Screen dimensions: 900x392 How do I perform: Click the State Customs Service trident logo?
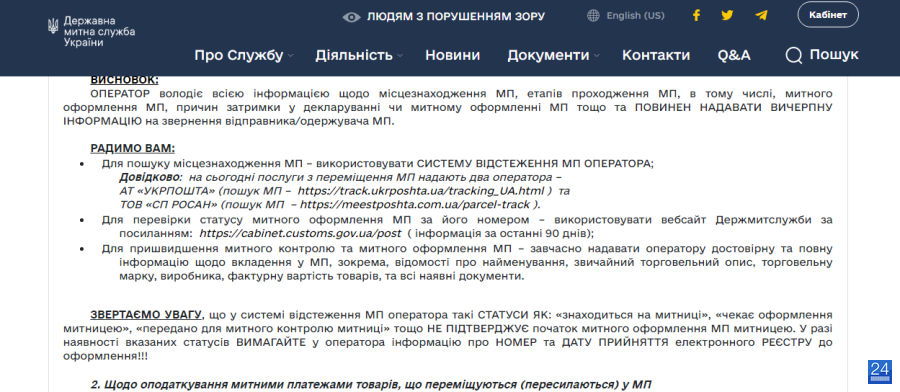point(53,26)
